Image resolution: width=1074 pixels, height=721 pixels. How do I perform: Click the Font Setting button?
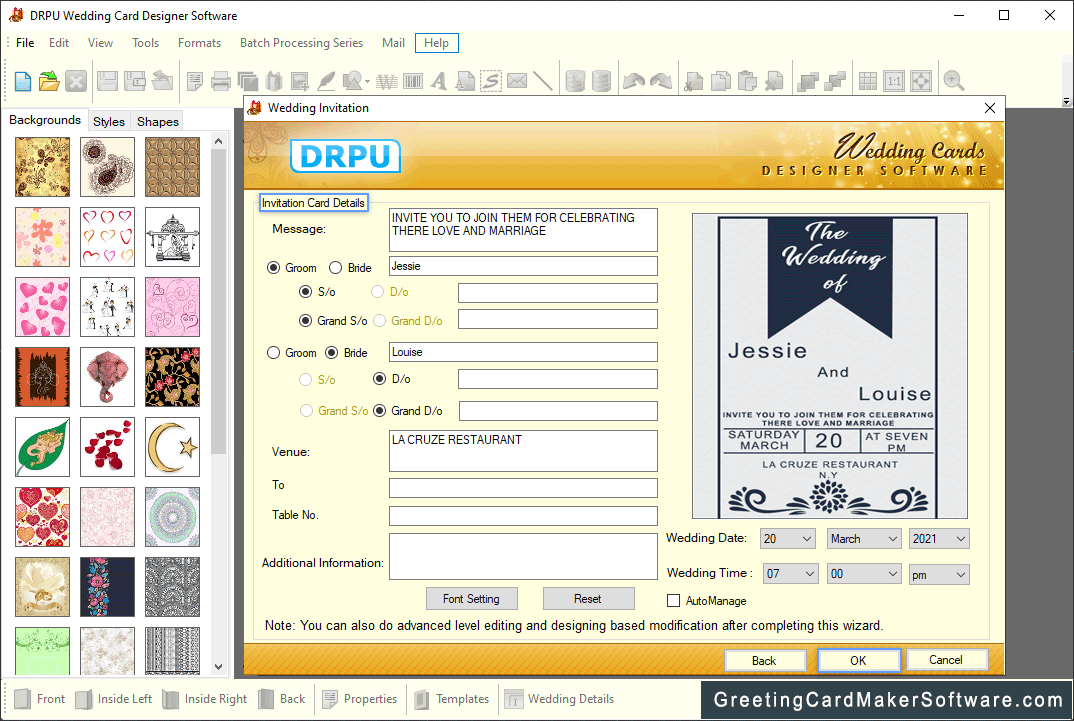(x=471, y=598)
